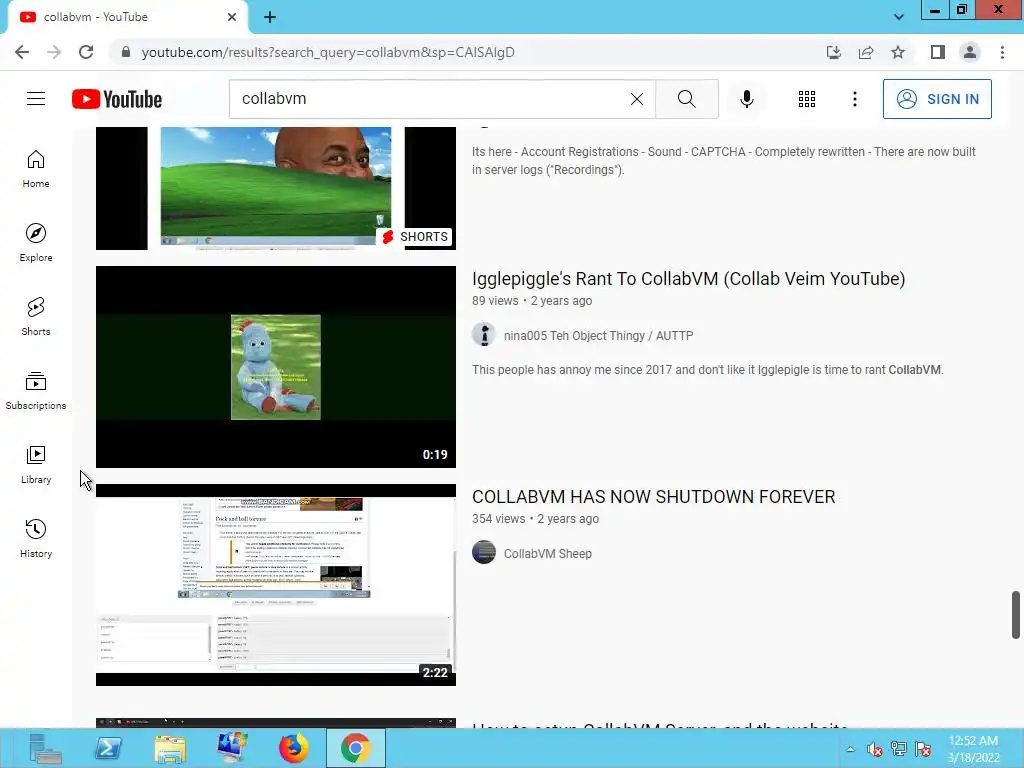This screenshot has width=1024, height=768.
Task: Reload the page
Action: pos(86,52)
